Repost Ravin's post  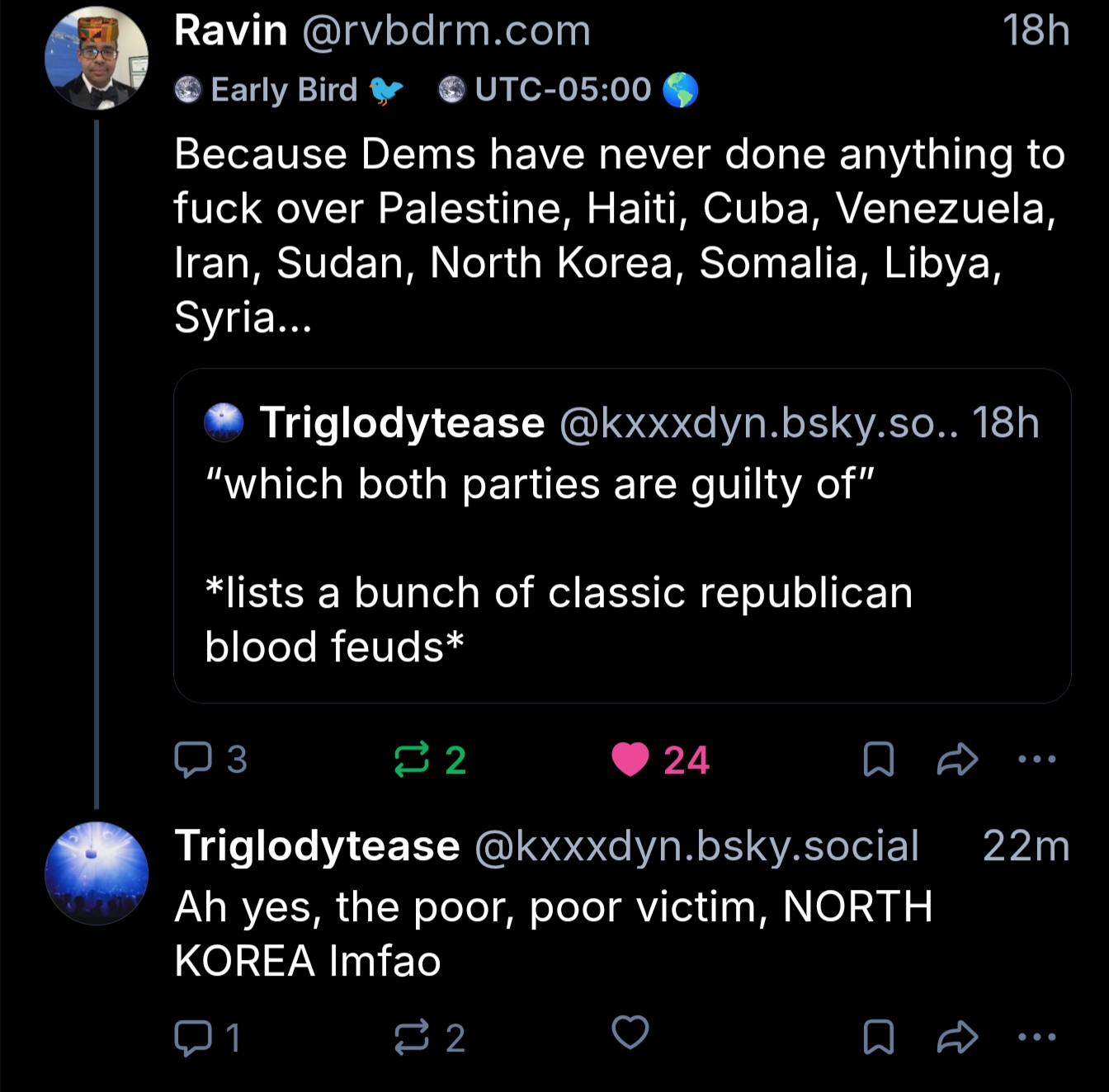pos(412,760)
